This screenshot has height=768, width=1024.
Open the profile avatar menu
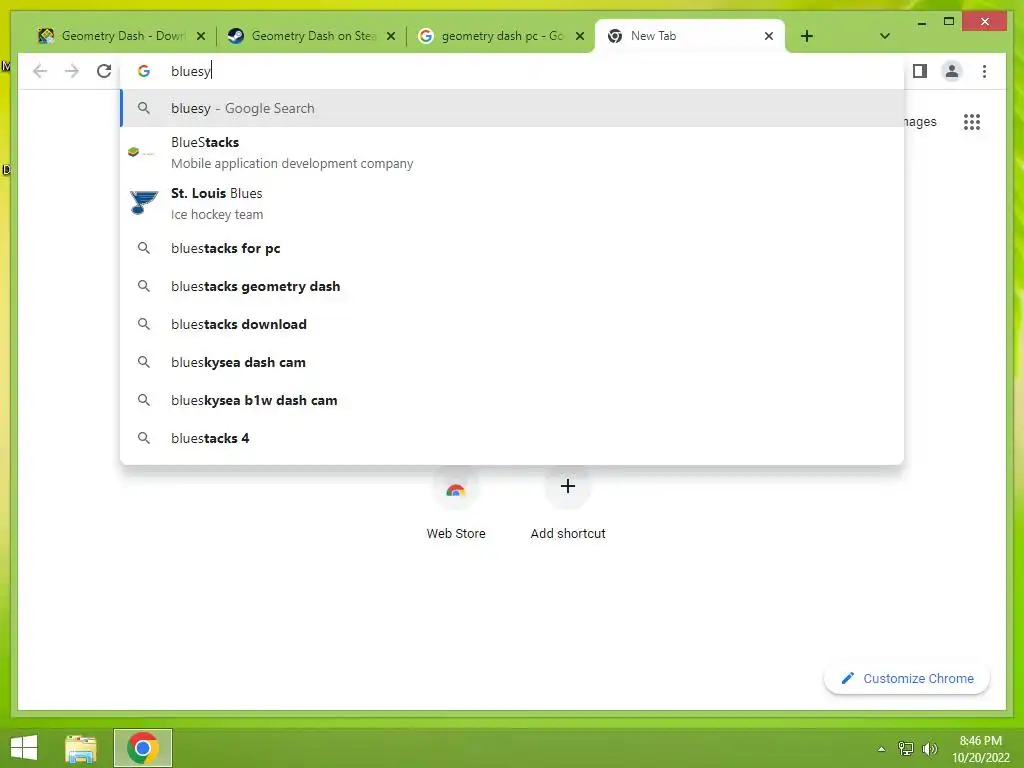pyautogui.click(x=952, y=71)
